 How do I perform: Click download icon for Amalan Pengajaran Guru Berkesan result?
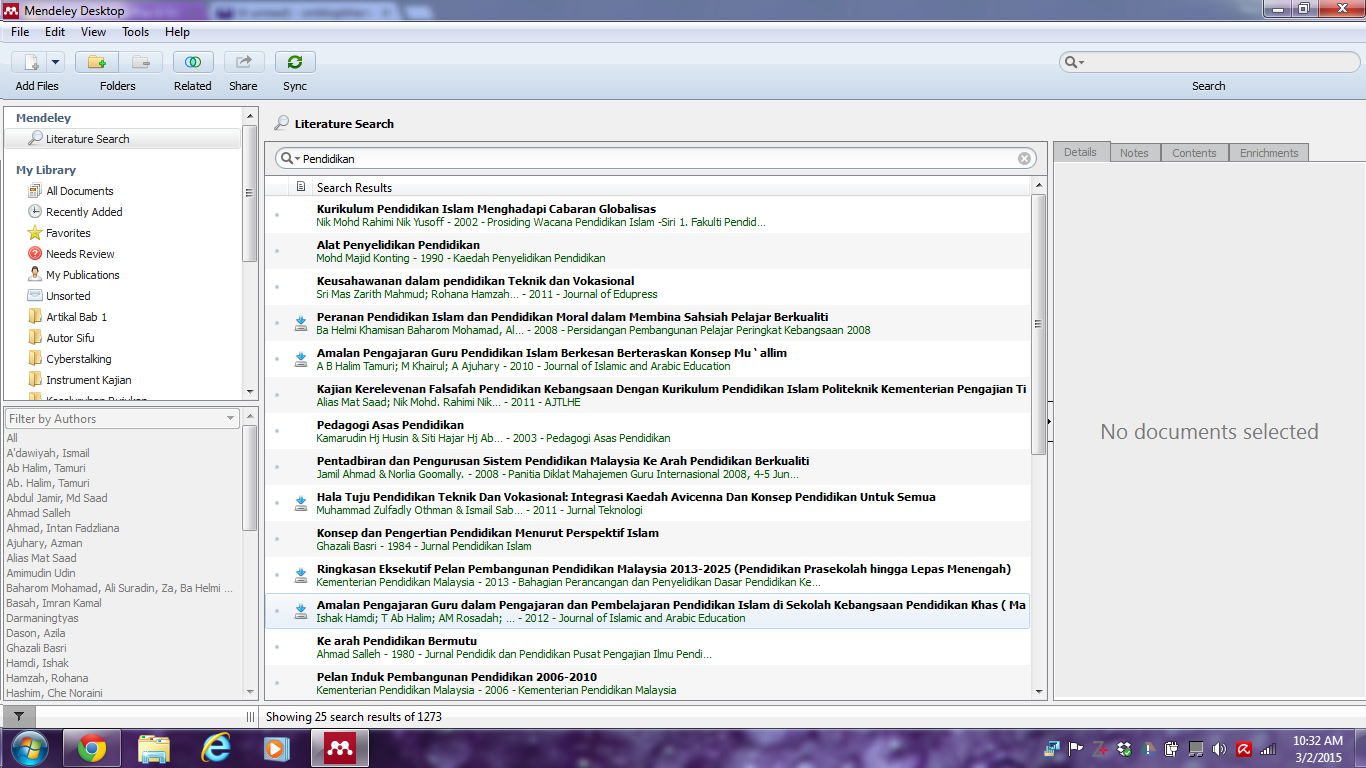[301, 359]
